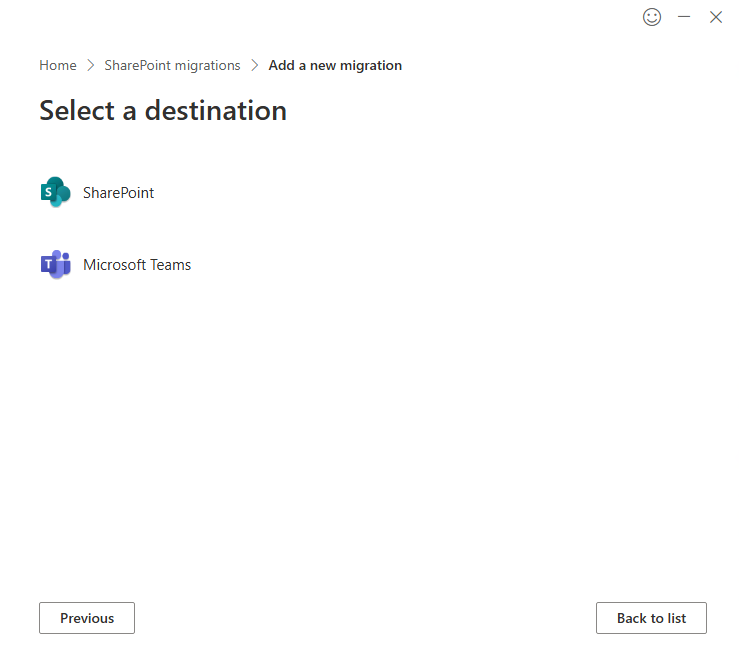Click the Add a new migration breadcrumb
Screen dimensions: 739x654
coord(335,66)
